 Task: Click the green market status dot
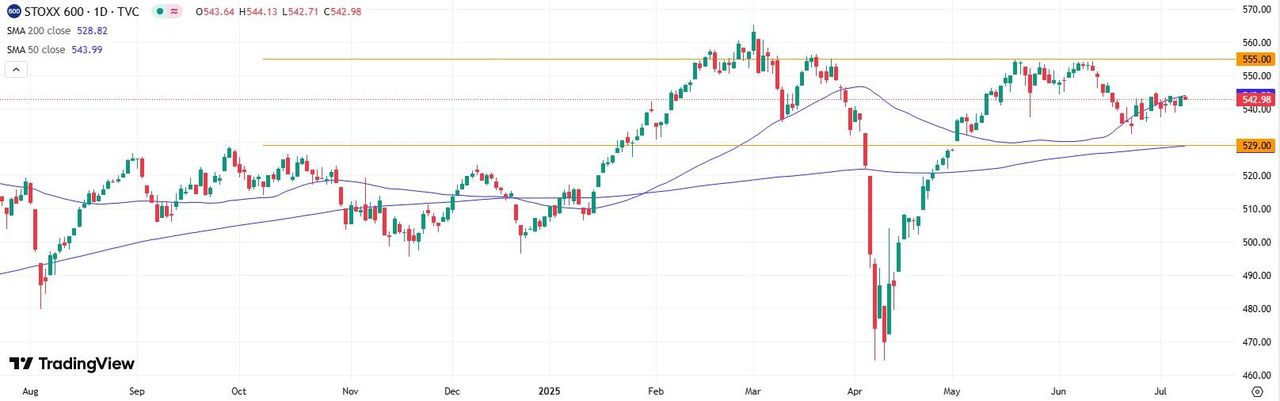coord(159,11)
